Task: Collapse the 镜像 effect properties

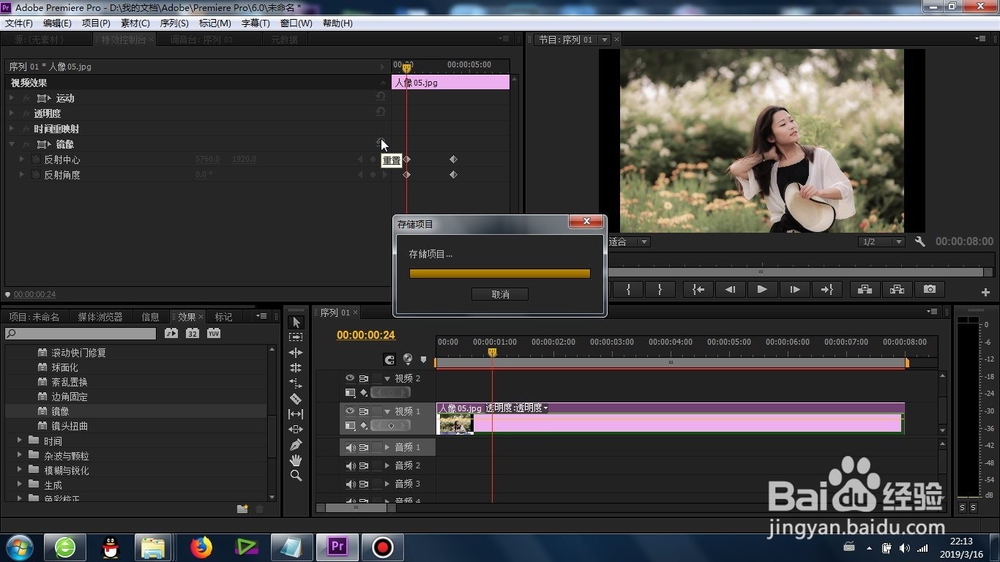Action: point(11,144)
